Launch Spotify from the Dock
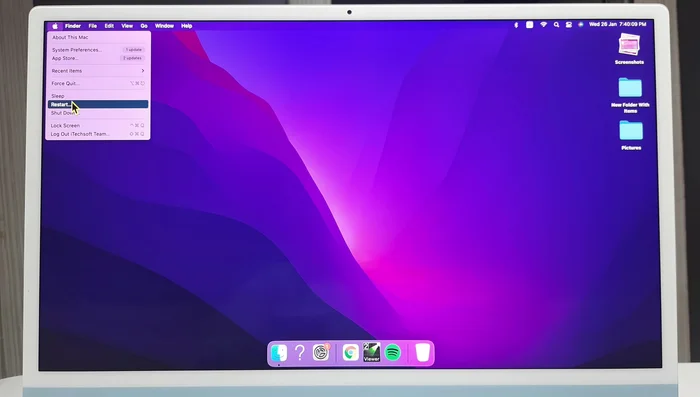The height and width of the screenshot is (397, 700). pyautogui.click(x=393, y=353)
